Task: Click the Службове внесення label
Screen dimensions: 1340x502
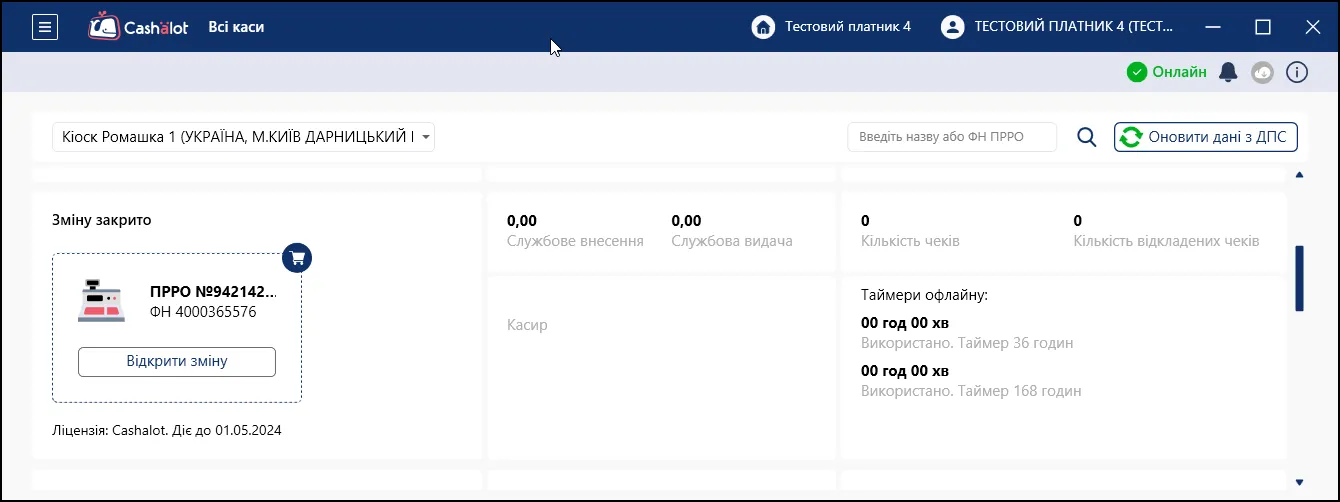Action: coord(575,241)
